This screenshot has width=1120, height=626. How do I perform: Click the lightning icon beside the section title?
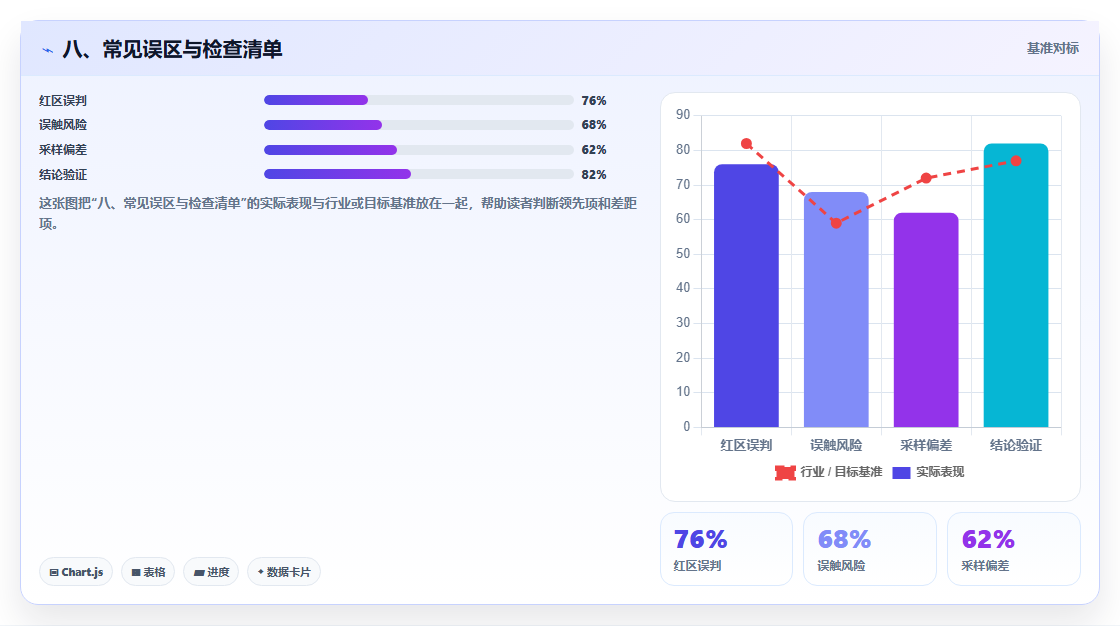[x=47, y=50]
